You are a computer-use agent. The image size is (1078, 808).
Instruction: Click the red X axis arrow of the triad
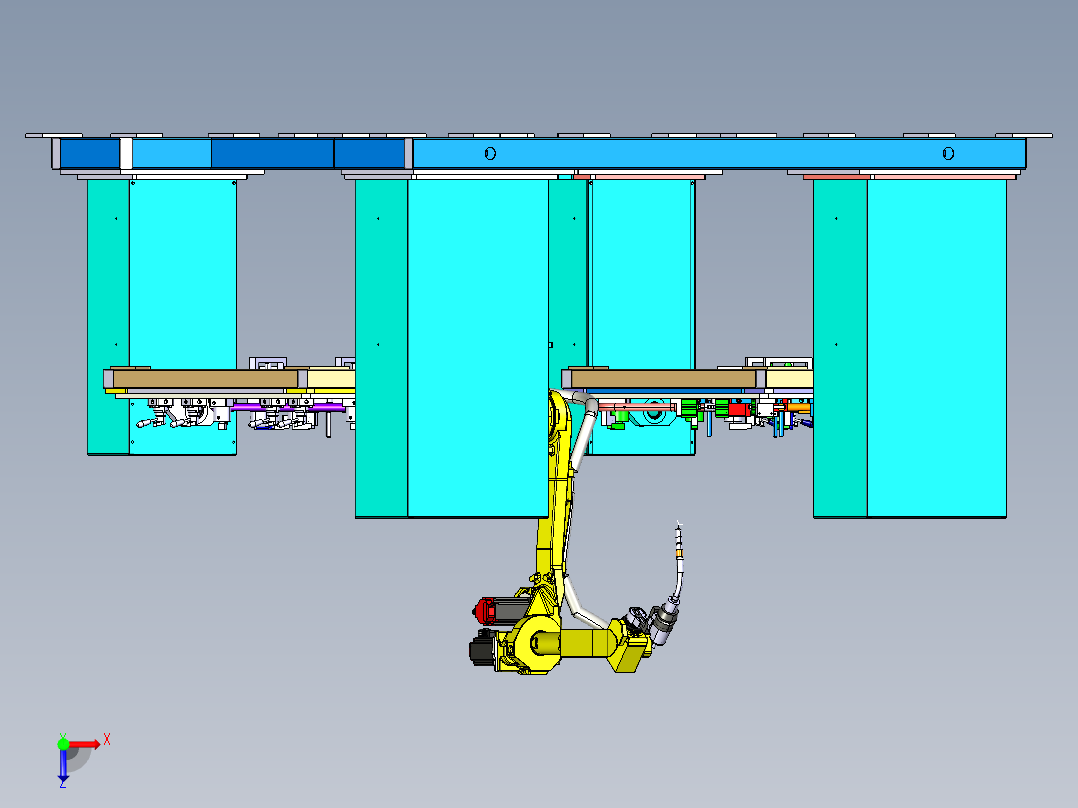tap(84, 744)
